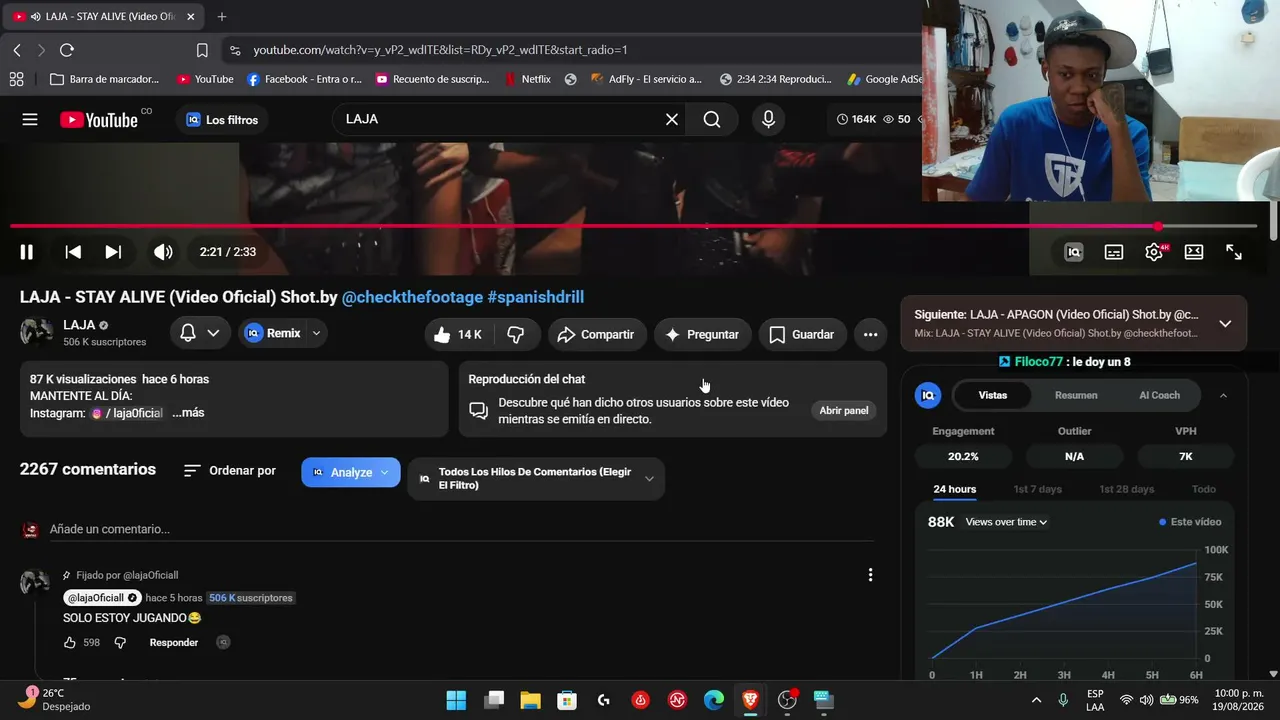
Task: Open the Barra de marcadores bookmark folder
Action: coord(104,79)
